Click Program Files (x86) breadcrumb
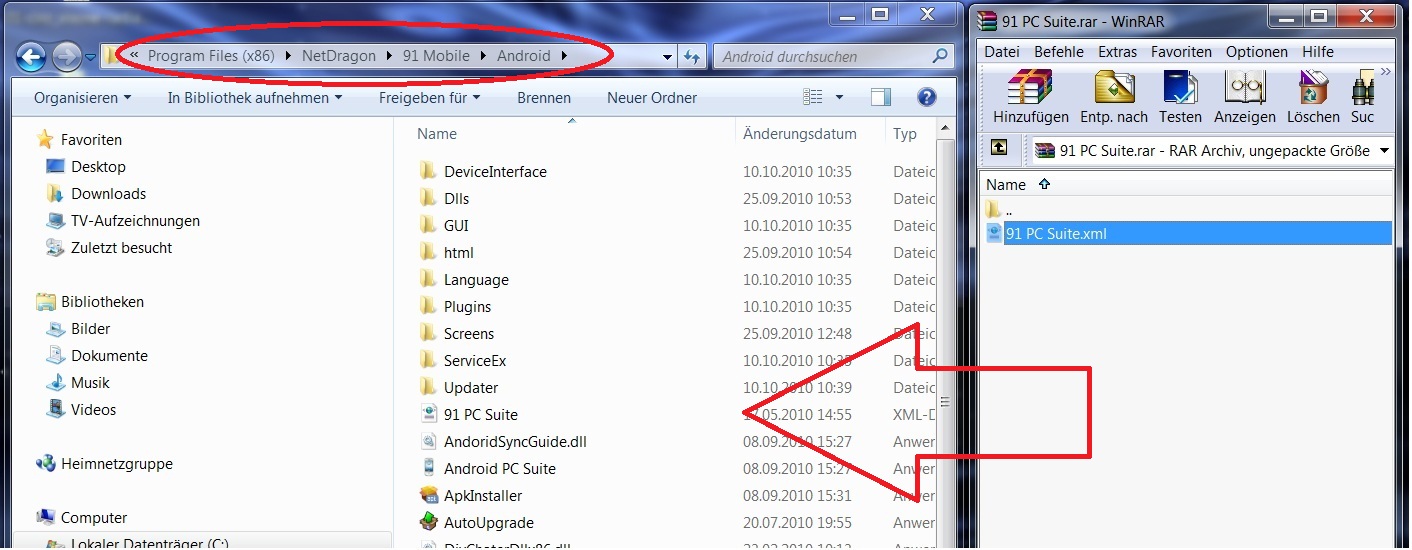This screenshot has height=550, width=1412. [x=210, y=56]
